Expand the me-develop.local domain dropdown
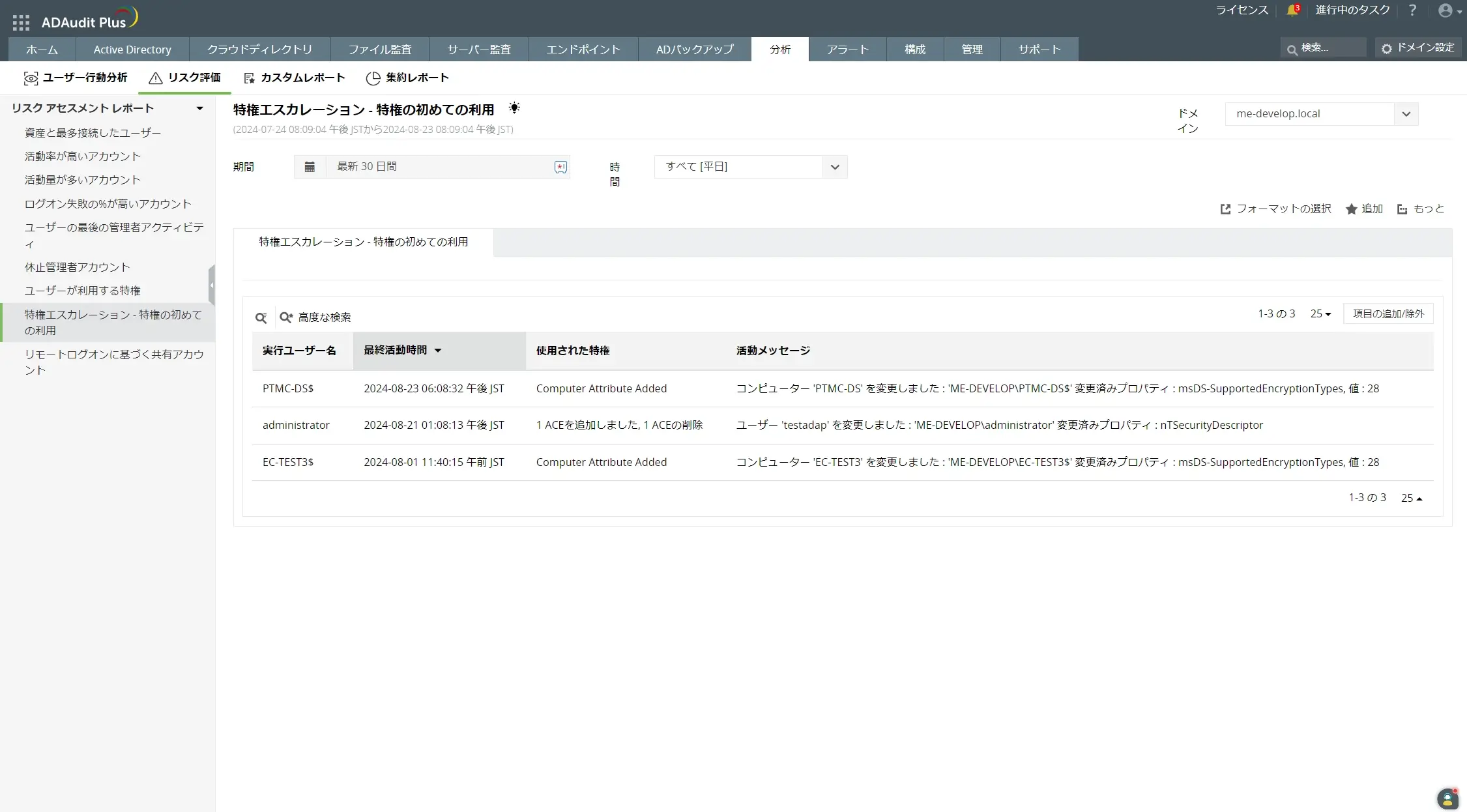The width and height of the screenshot is (1467, 812). click(x=1406, y=114)
